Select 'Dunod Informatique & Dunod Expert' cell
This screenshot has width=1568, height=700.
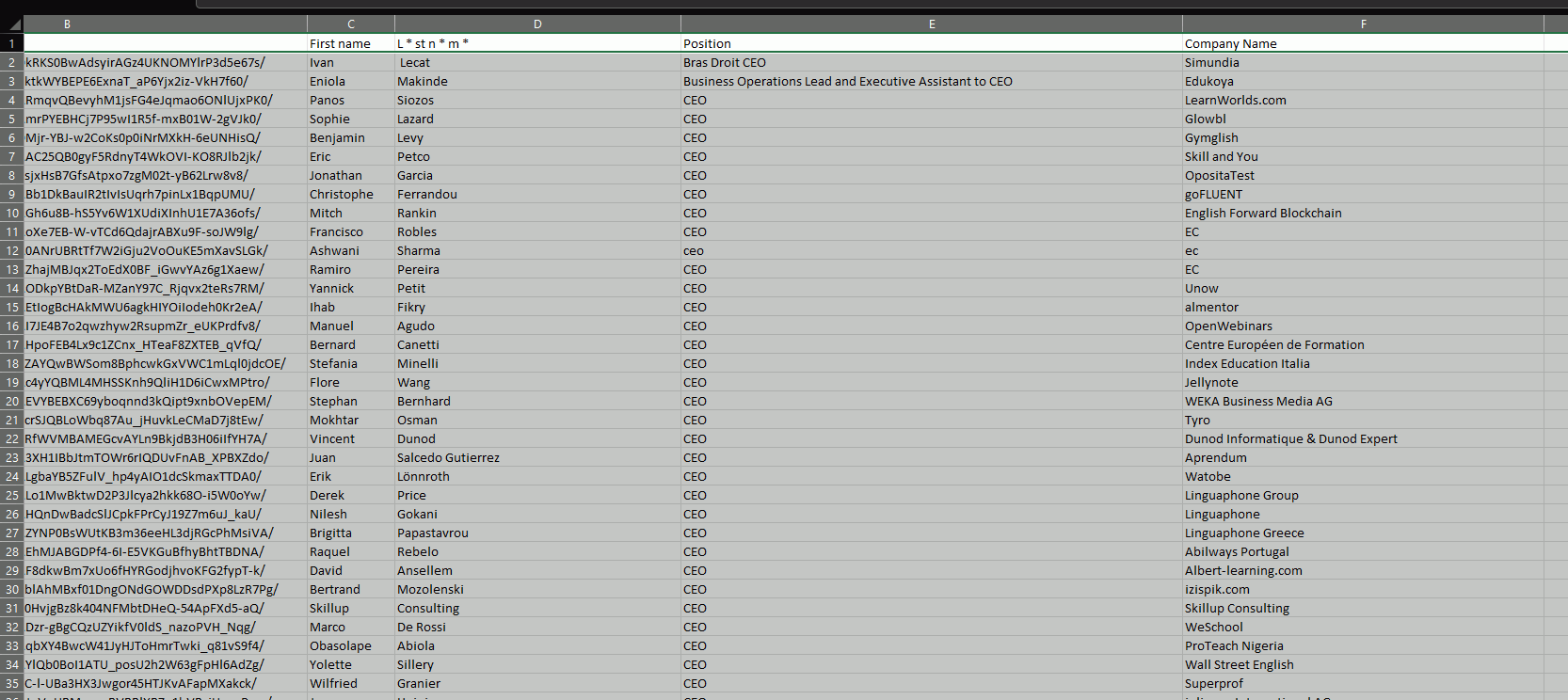pyautogui.click(x=1363, y=438)
